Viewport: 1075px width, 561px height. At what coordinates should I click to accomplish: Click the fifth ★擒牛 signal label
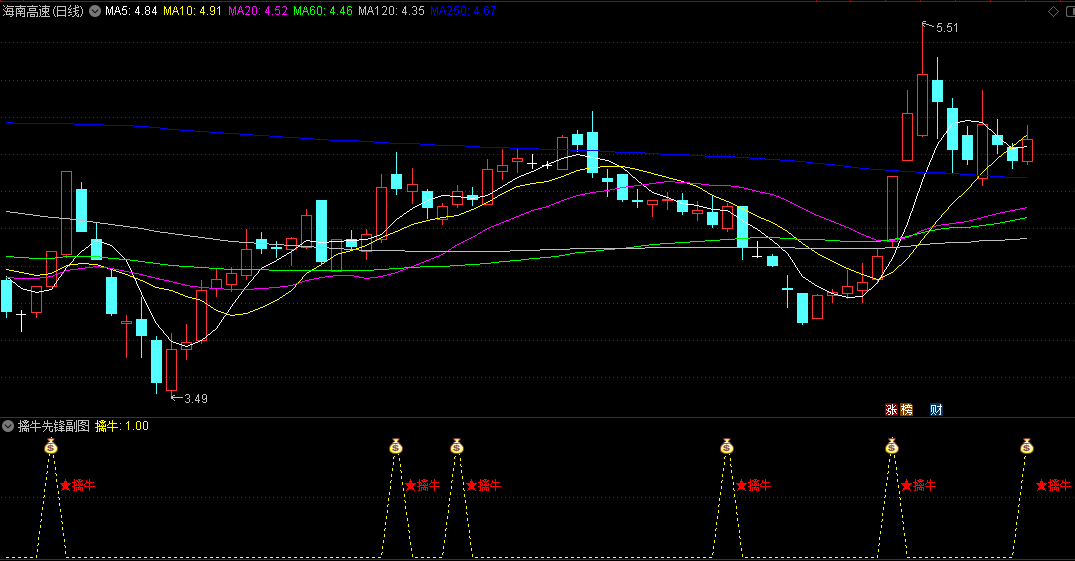918,485
